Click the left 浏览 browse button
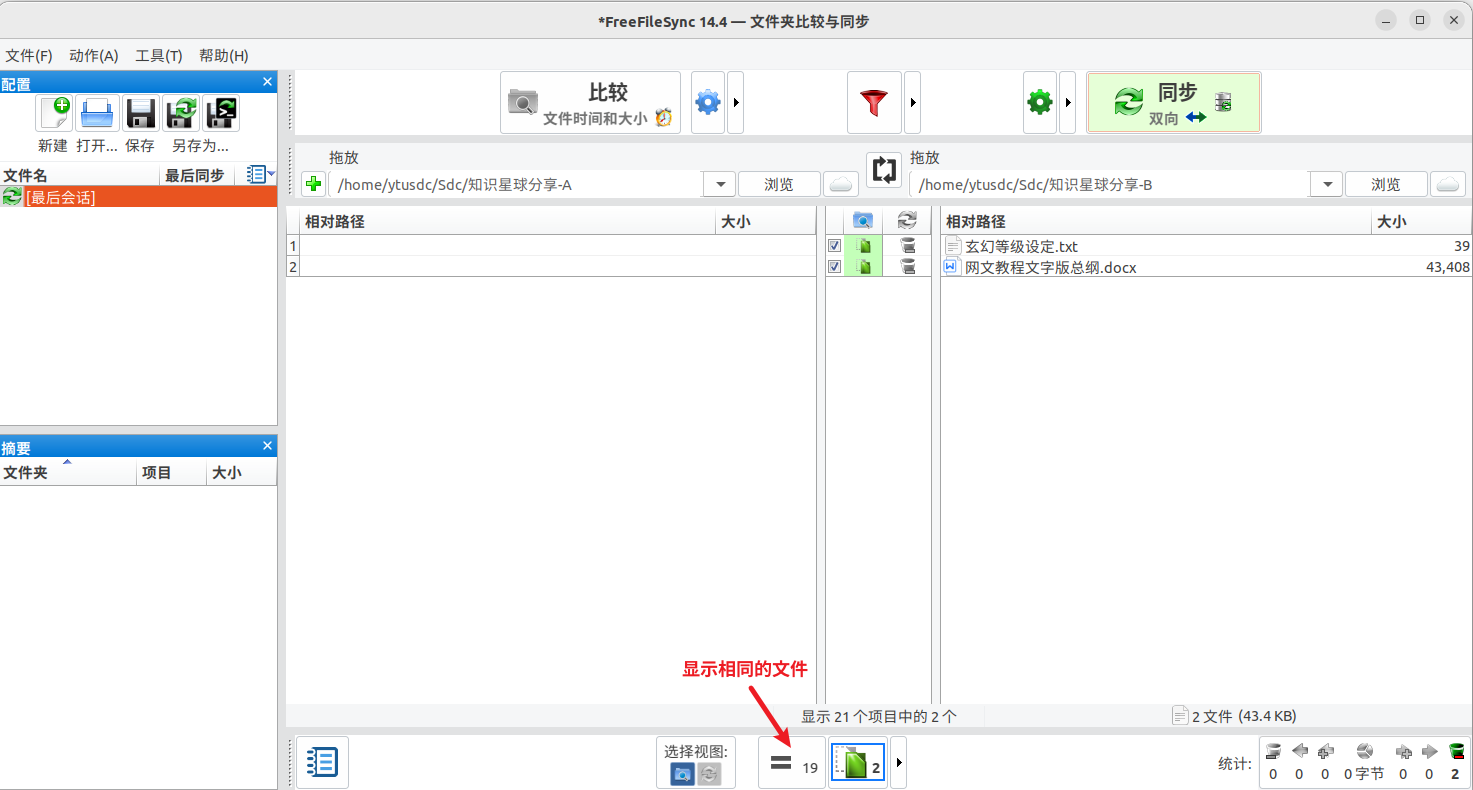Viewport: 1473px width, 790px height. [x=779, y=183]
